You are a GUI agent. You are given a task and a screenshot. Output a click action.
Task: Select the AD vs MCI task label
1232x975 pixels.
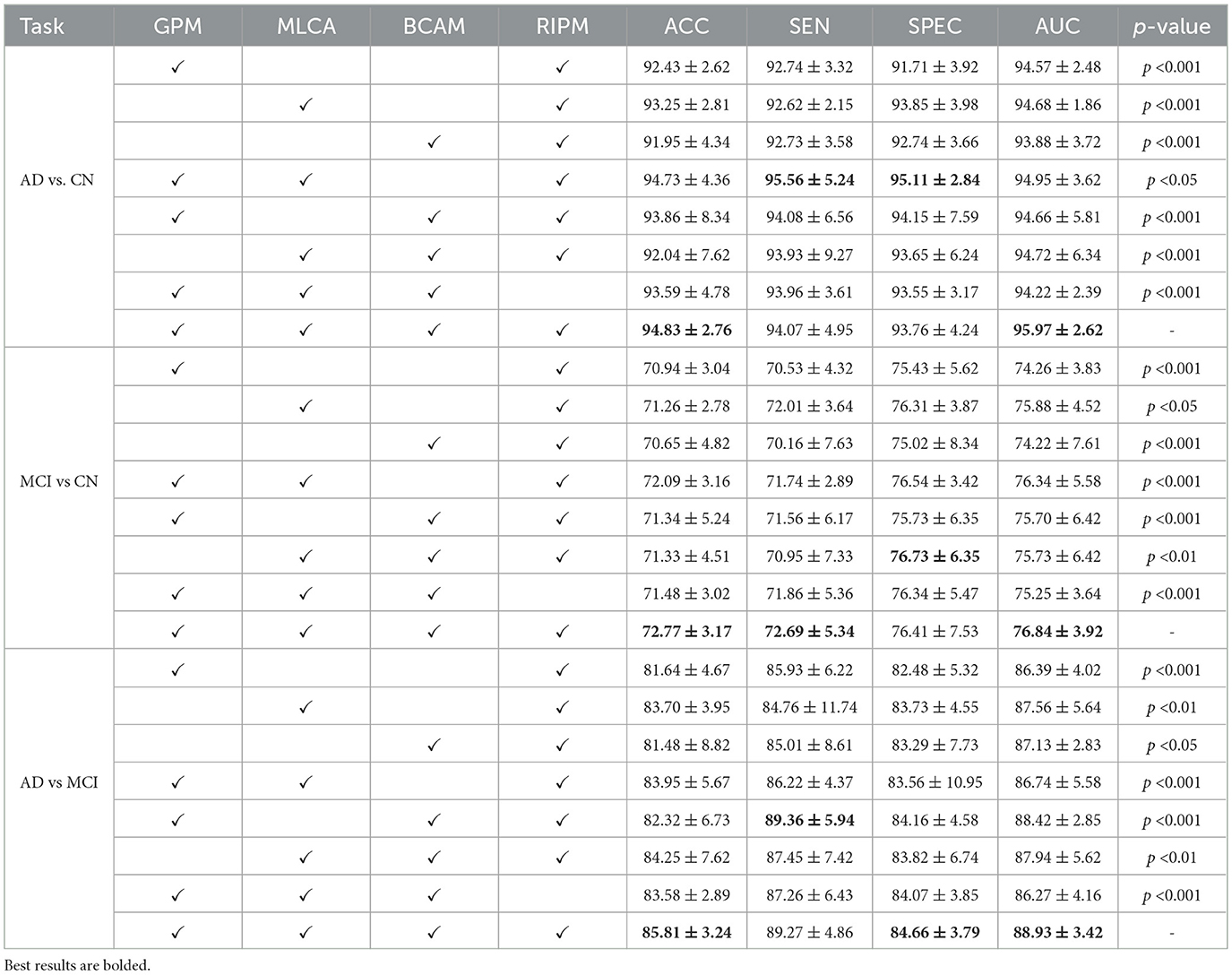[59, 782]
